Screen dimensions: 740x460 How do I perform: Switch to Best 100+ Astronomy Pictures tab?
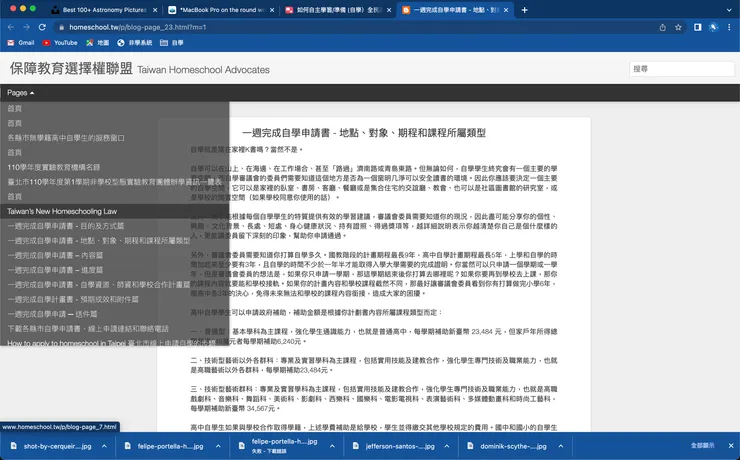point(104,10)
